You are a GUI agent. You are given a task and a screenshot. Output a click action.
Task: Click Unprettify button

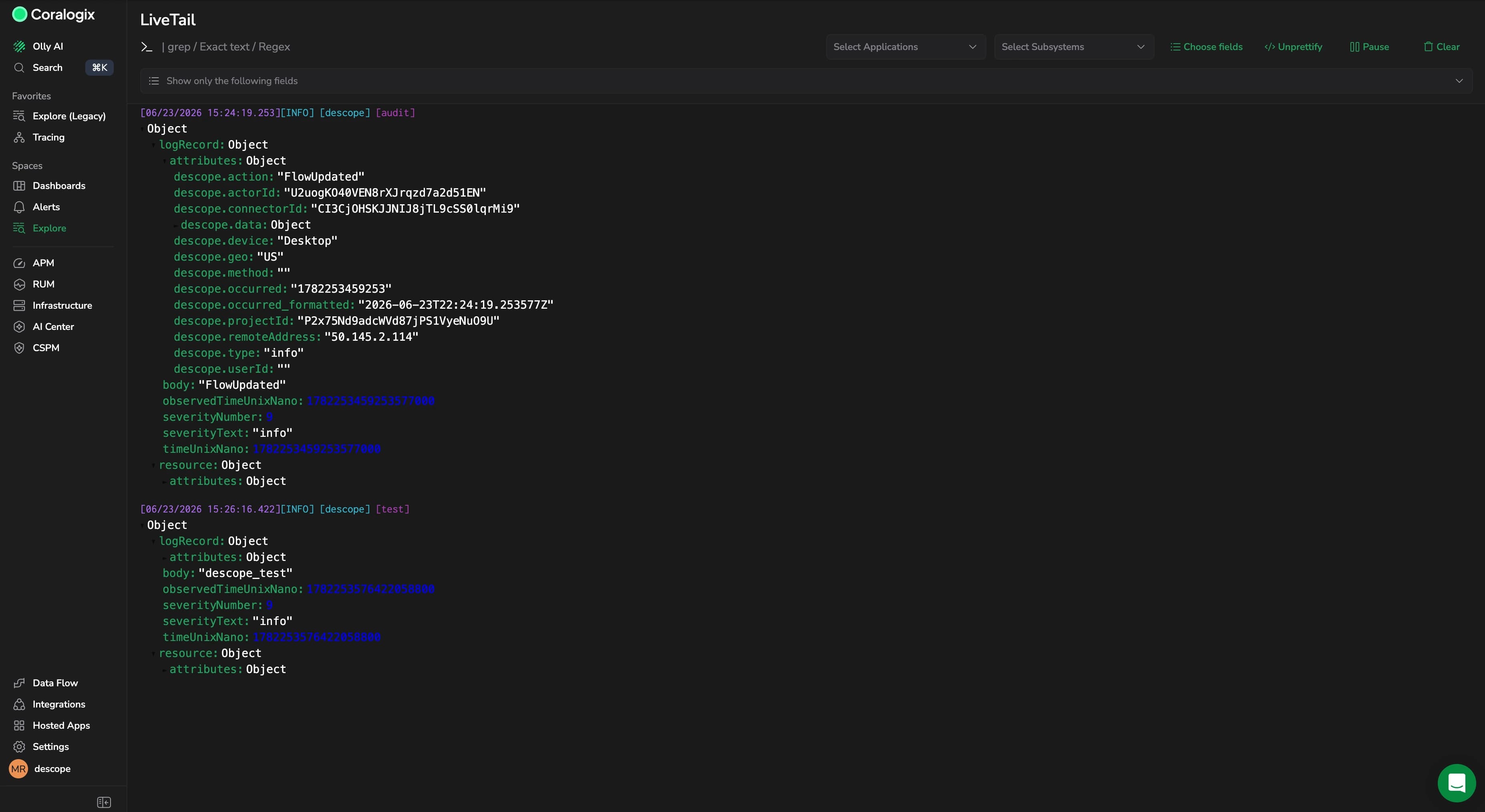coord(1293,47)
